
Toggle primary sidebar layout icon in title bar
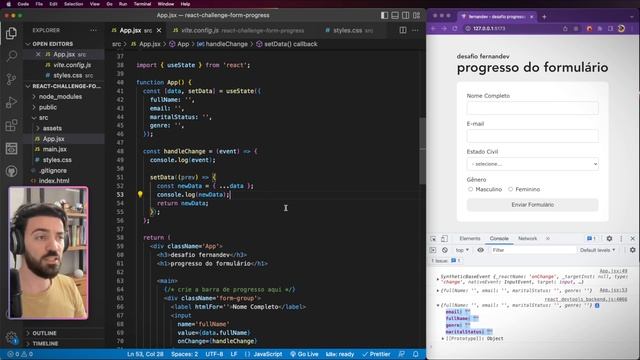(x=384, y=15)
